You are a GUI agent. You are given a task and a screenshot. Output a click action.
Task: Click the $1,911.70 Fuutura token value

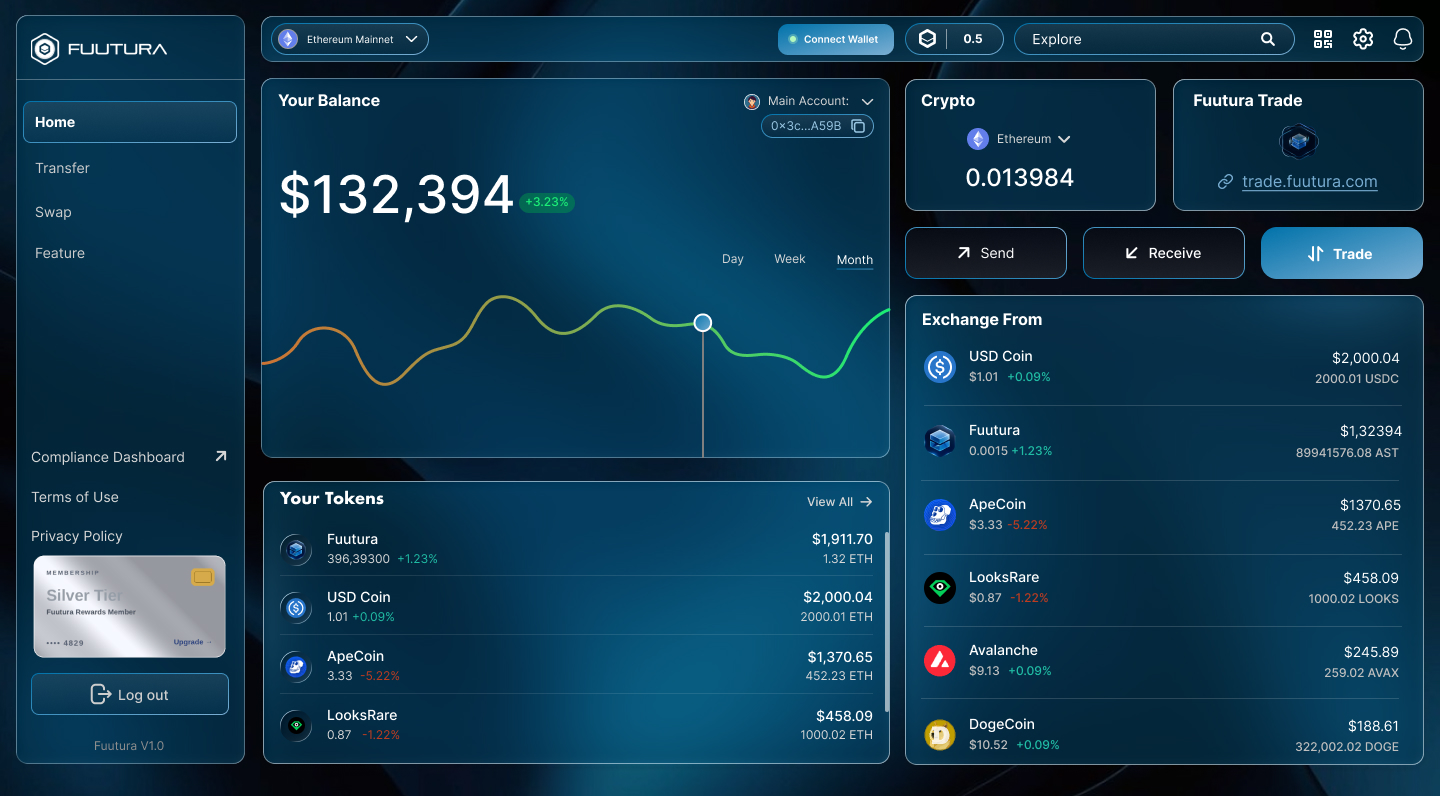[x=842, y=539]
